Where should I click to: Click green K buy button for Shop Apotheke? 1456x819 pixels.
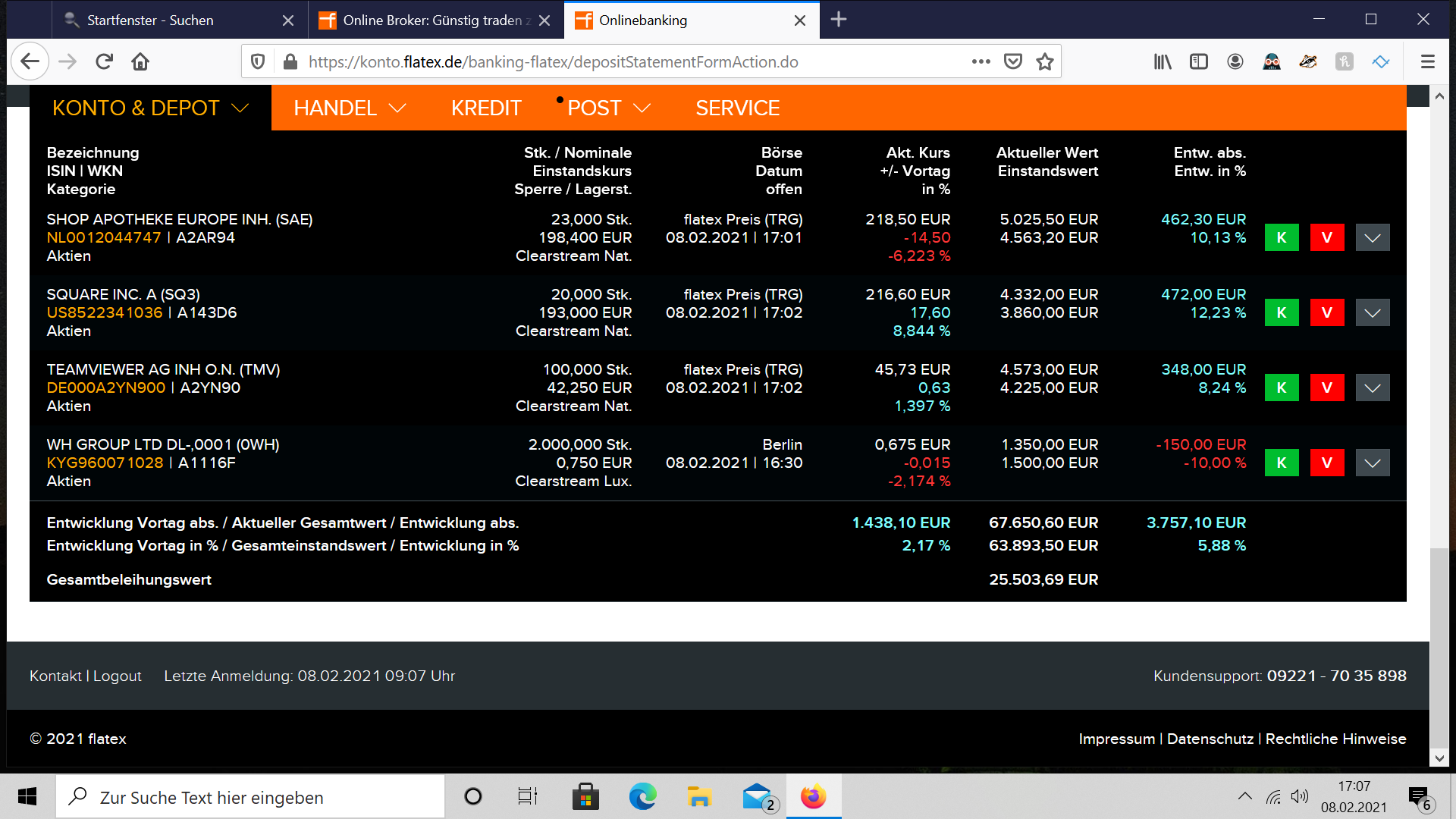click(1281, 237)
